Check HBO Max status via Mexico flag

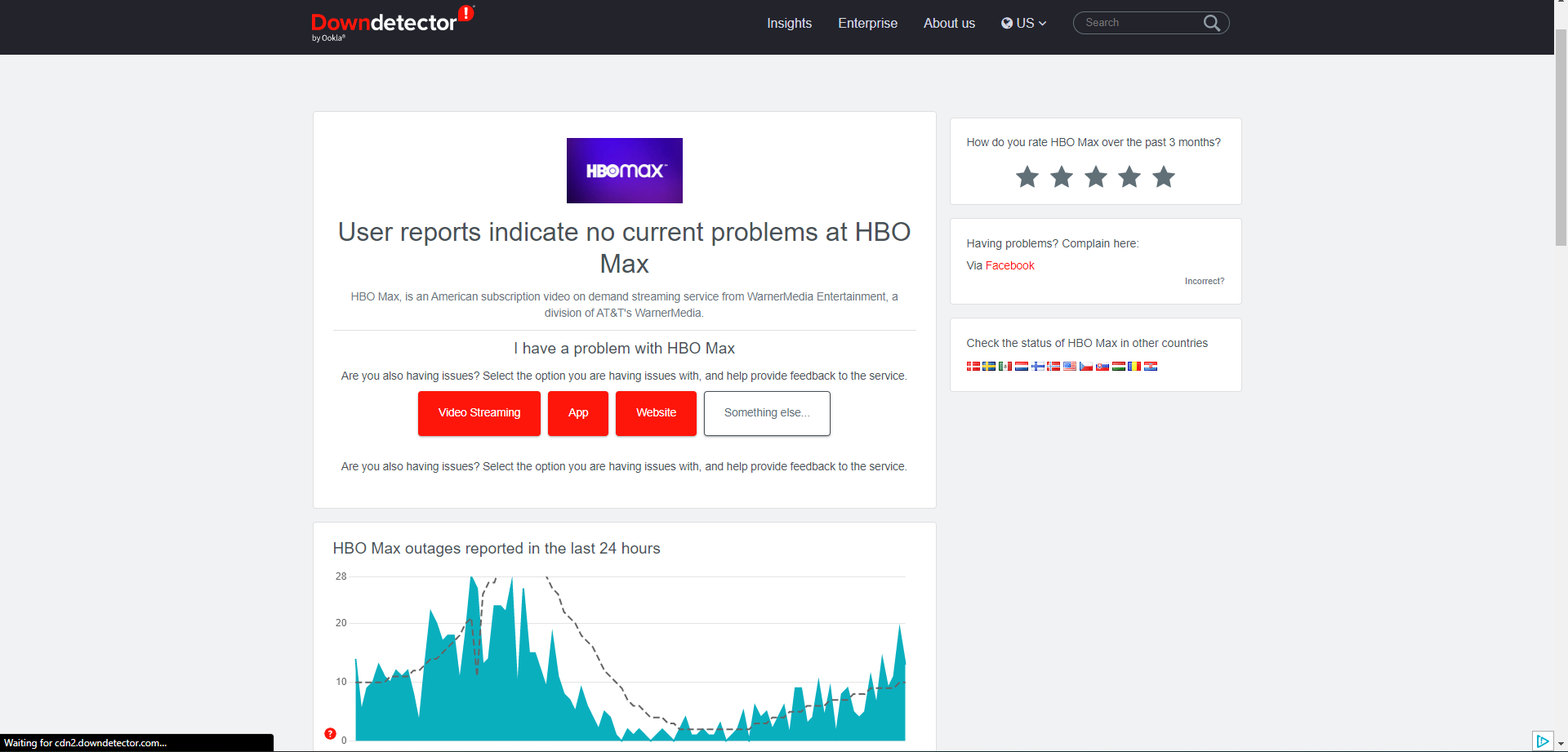(1005, 366)
